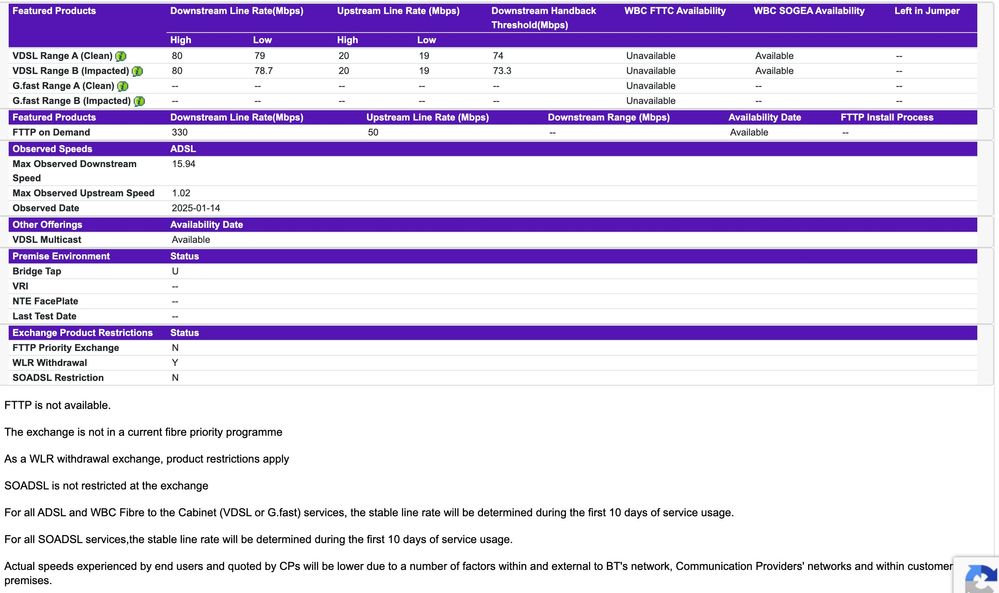Click Bridge Tap status value U

175,271
